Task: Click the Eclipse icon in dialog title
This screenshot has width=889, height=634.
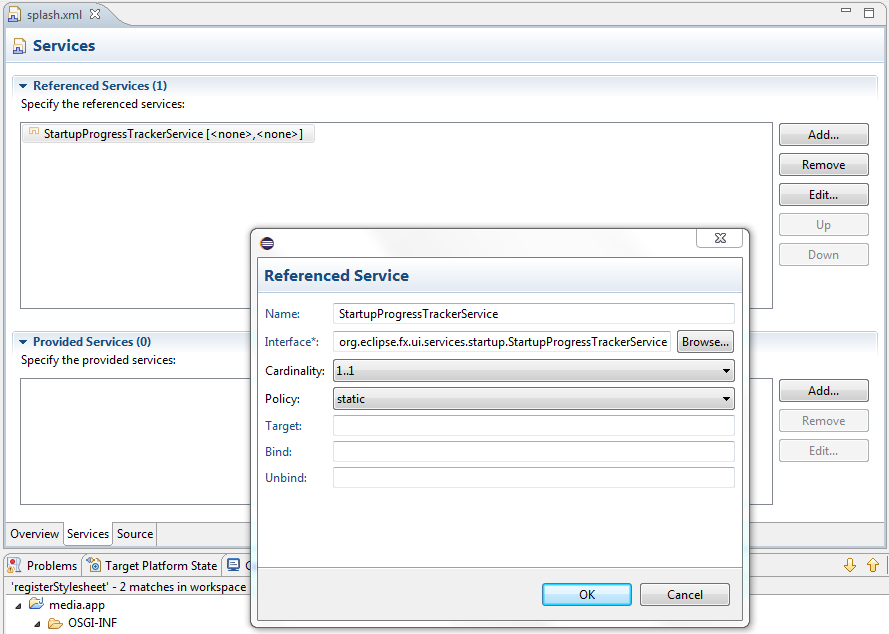Action: 267,243
